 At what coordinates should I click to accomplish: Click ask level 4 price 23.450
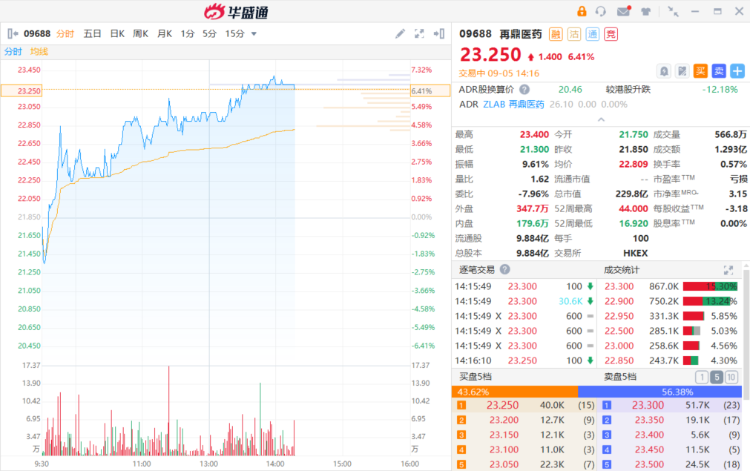(649, 449)
